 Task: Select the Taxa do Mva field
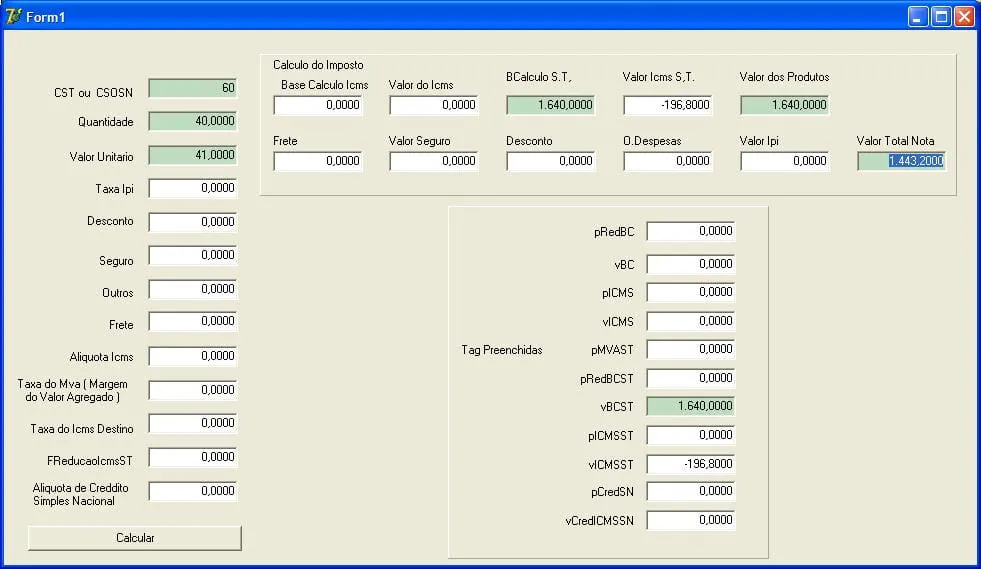[192, 390]
